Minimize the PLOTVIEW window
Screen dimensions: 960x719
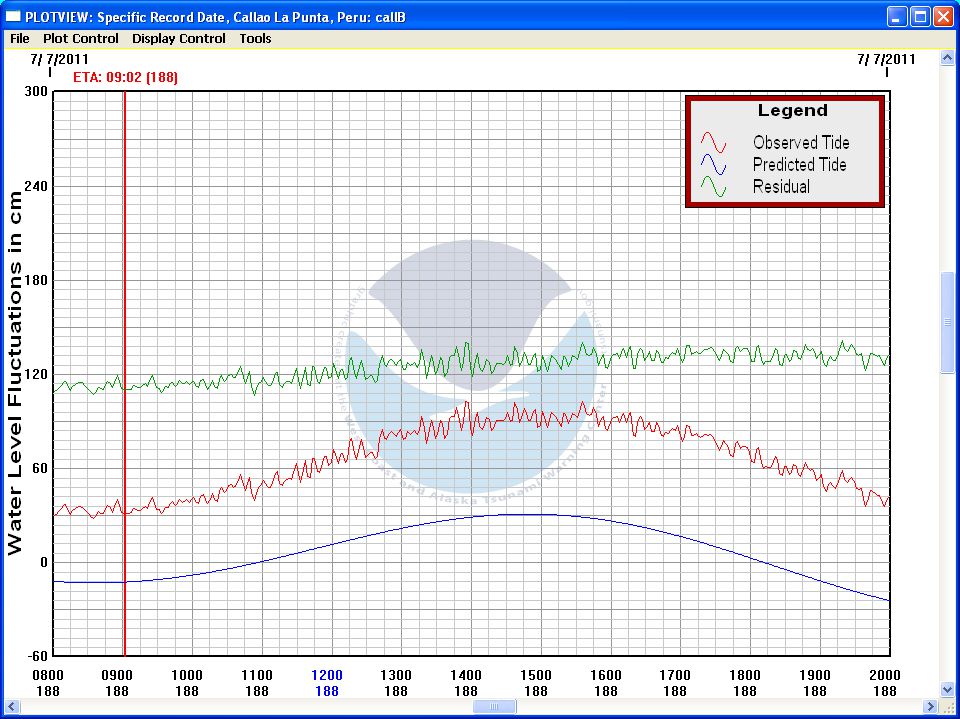[x=897, y=17]
